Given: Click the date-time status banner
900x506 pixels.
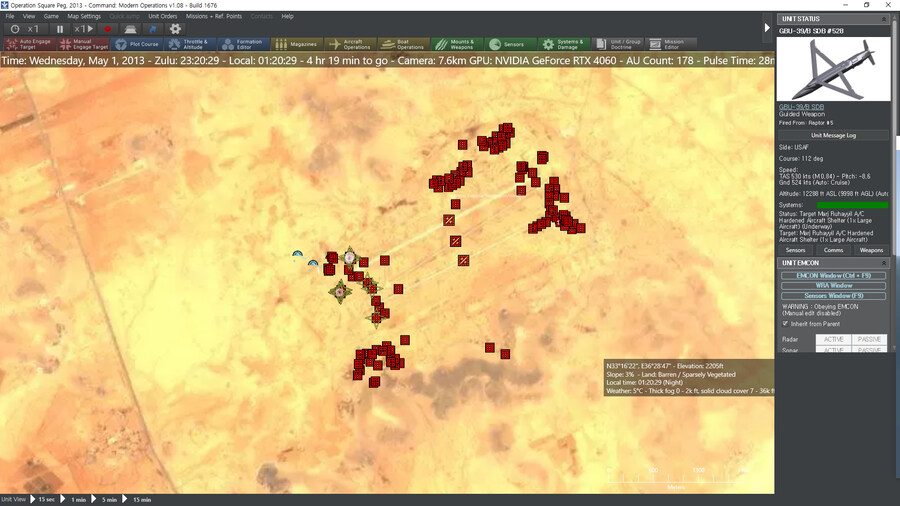Looking at the screenshot, I should [x=387, y=60].
